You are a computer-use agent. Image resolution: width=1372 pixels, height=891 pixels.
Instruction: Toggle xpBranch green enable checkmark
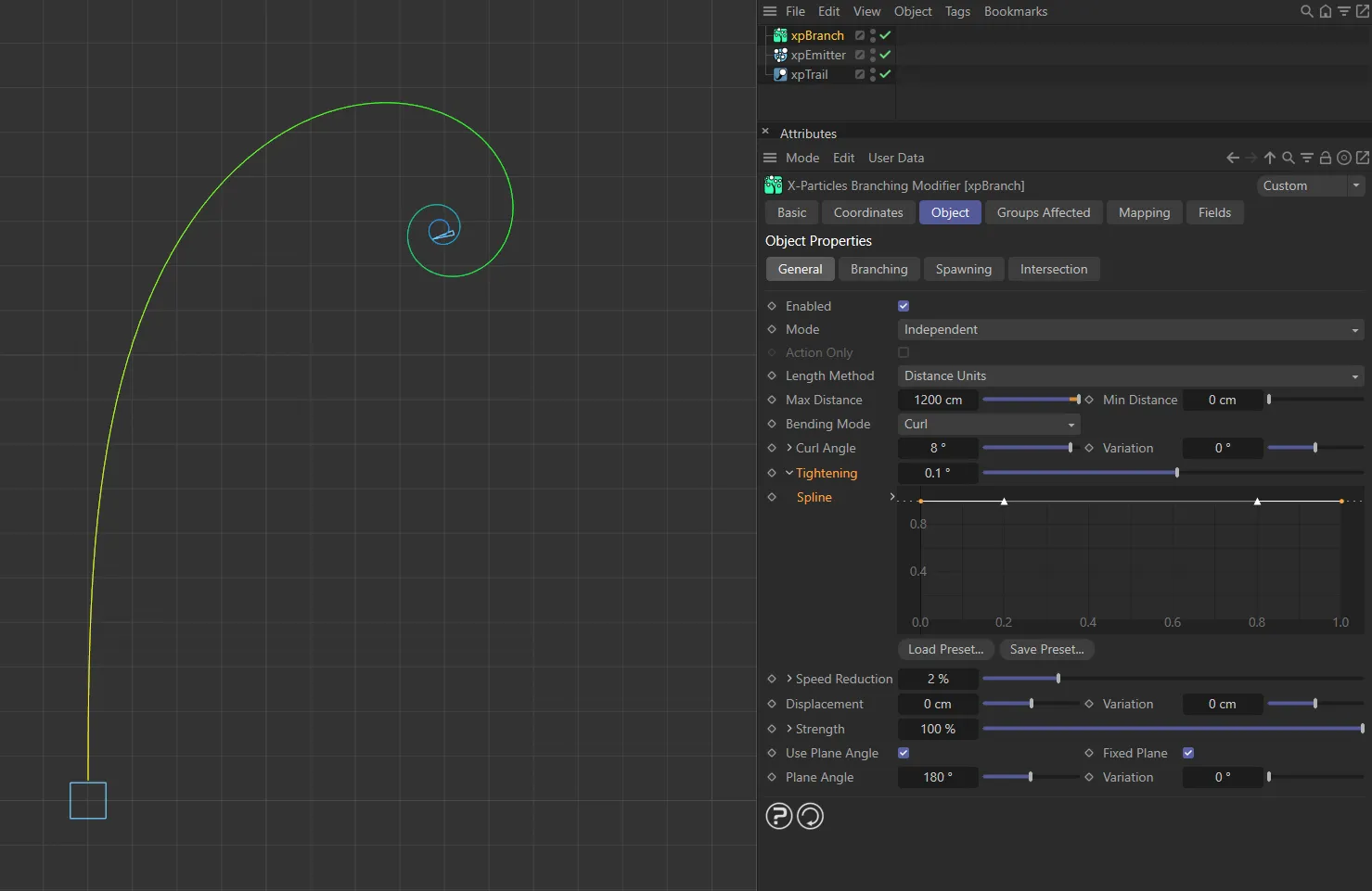885,35
